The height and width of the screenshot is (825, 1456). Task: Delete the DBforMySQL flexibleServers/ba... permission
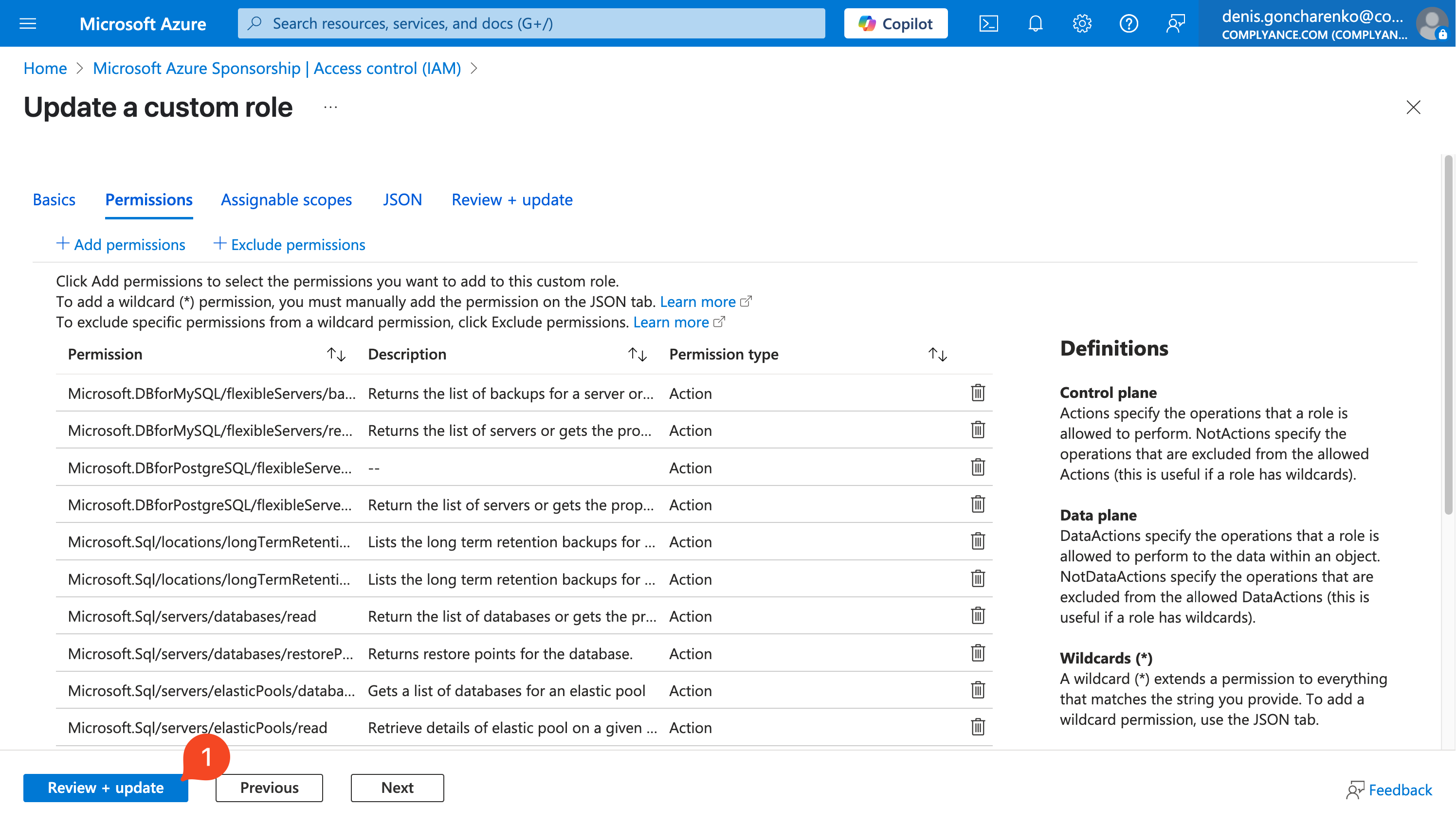point(978,393)
